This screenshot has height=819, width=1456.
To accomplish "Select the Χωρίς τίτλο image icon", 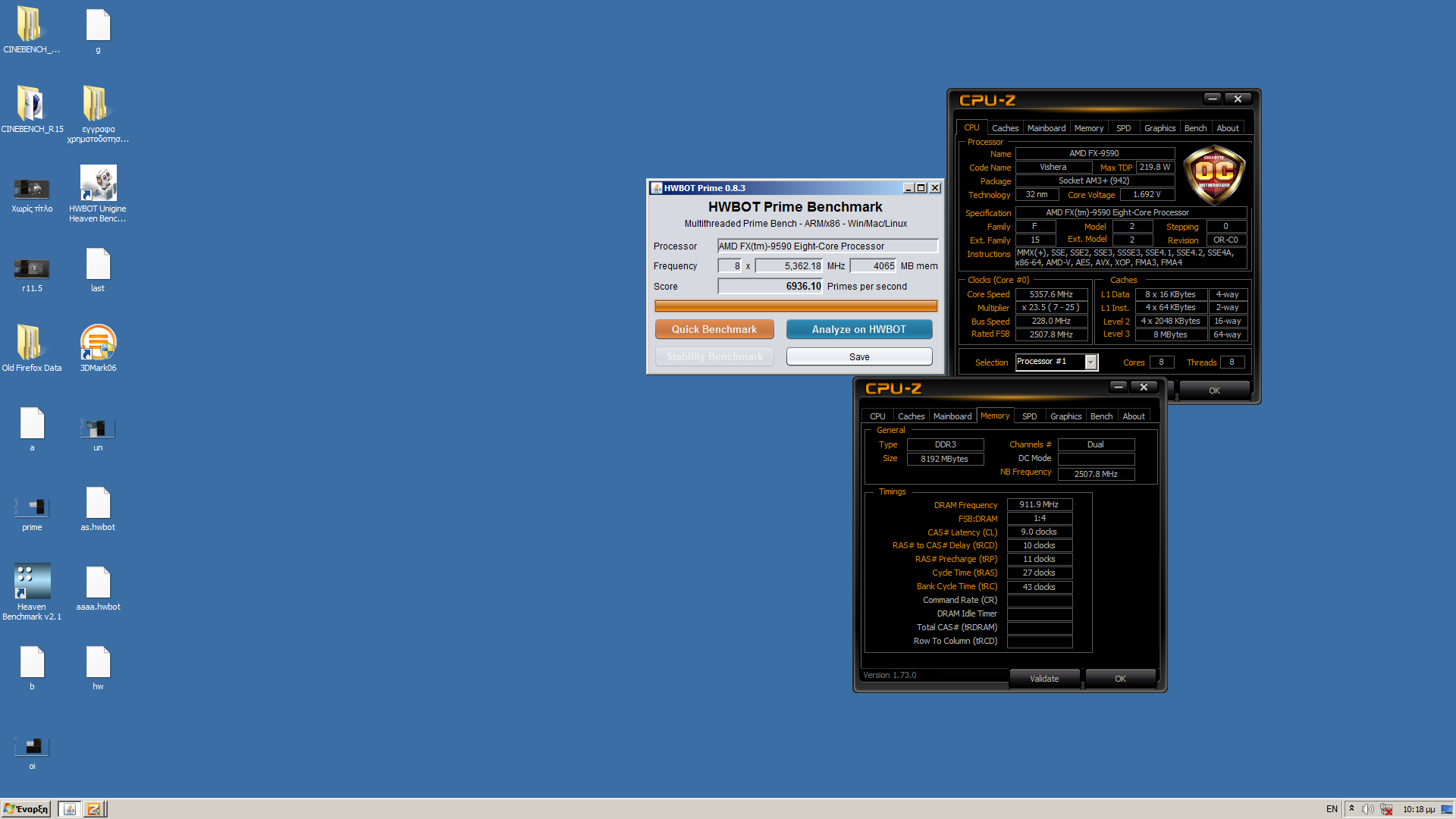I will point(32,193).
